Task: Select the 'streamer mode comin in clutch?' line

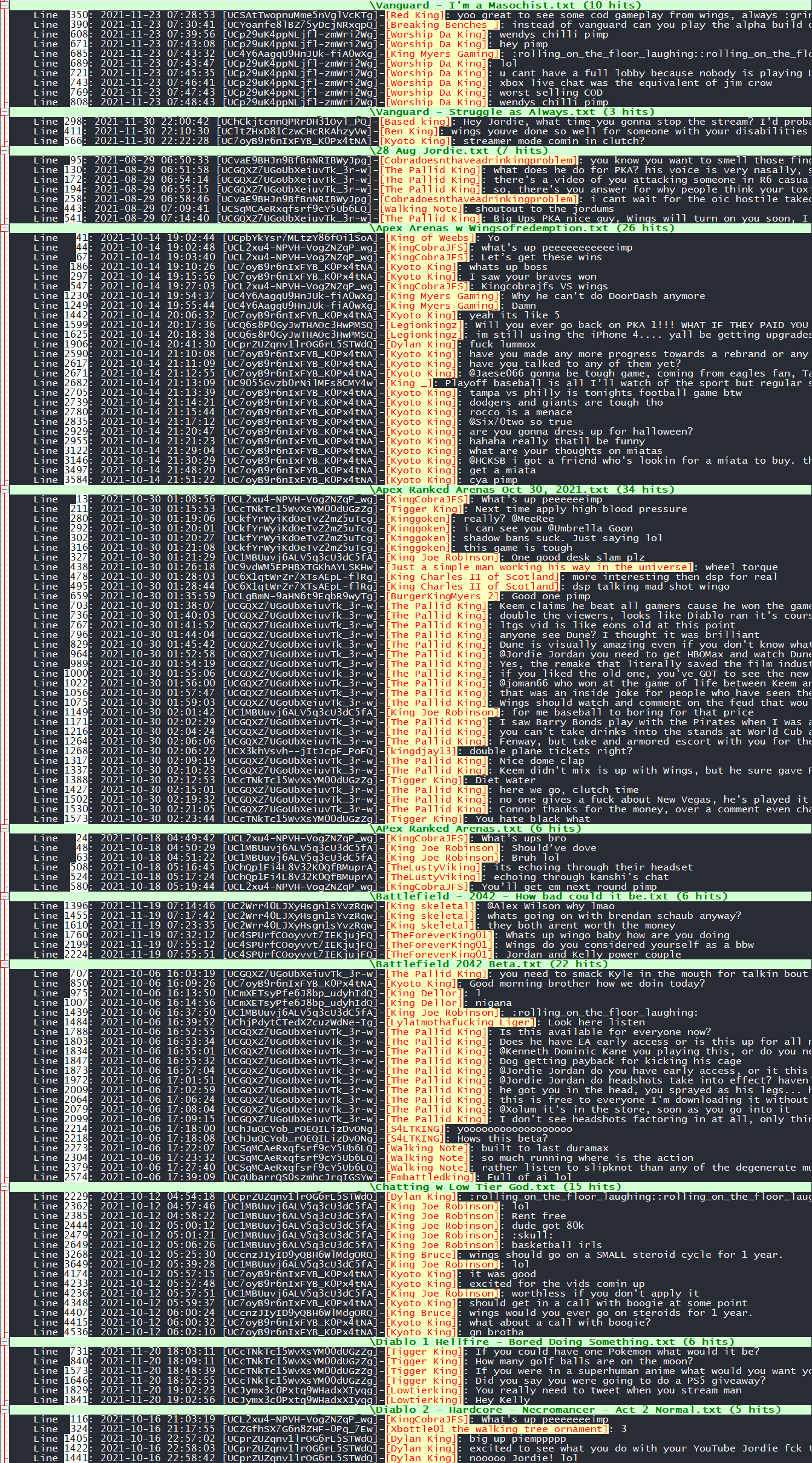Action: (410, 141)
